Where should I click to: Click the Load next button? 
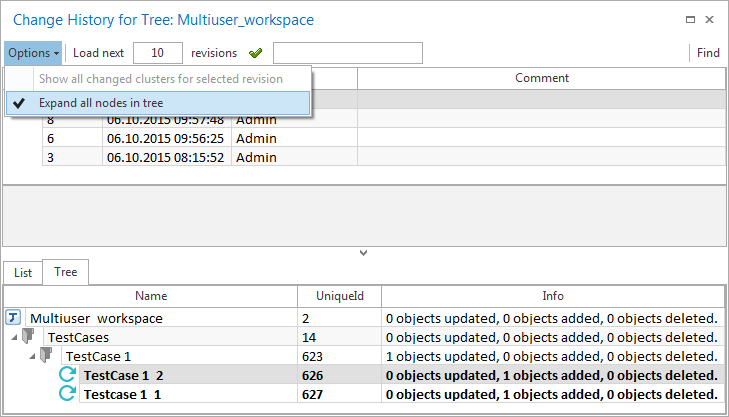[x=96, y=53]
